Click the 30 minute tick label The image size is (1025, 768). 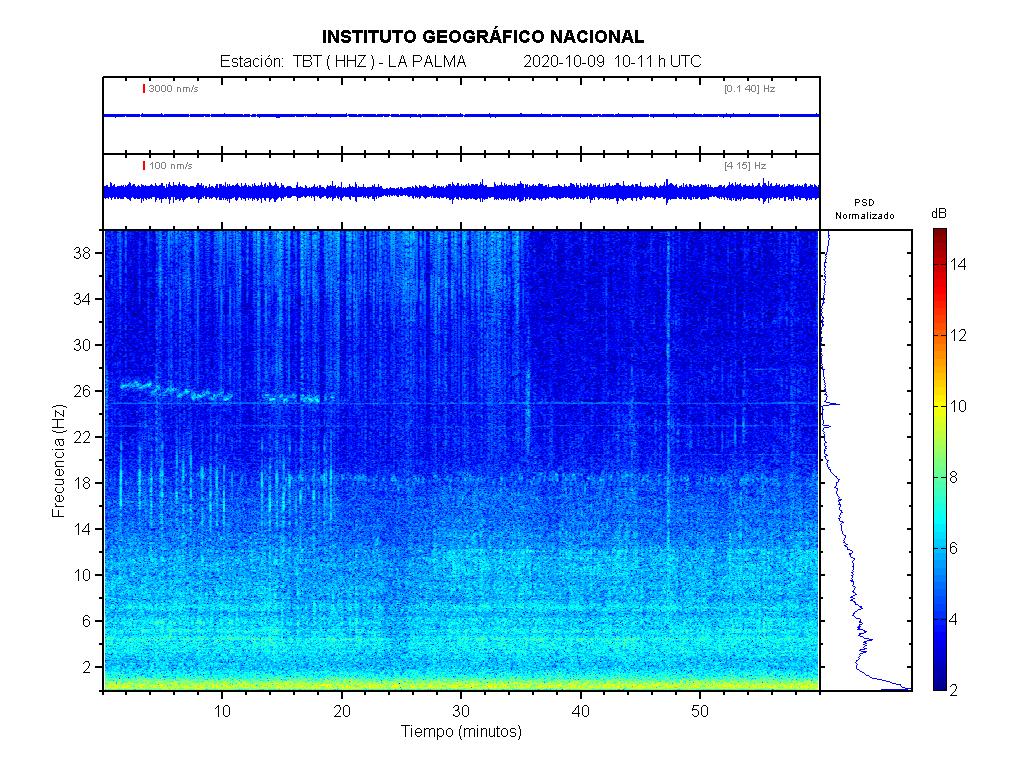point(461,711)
